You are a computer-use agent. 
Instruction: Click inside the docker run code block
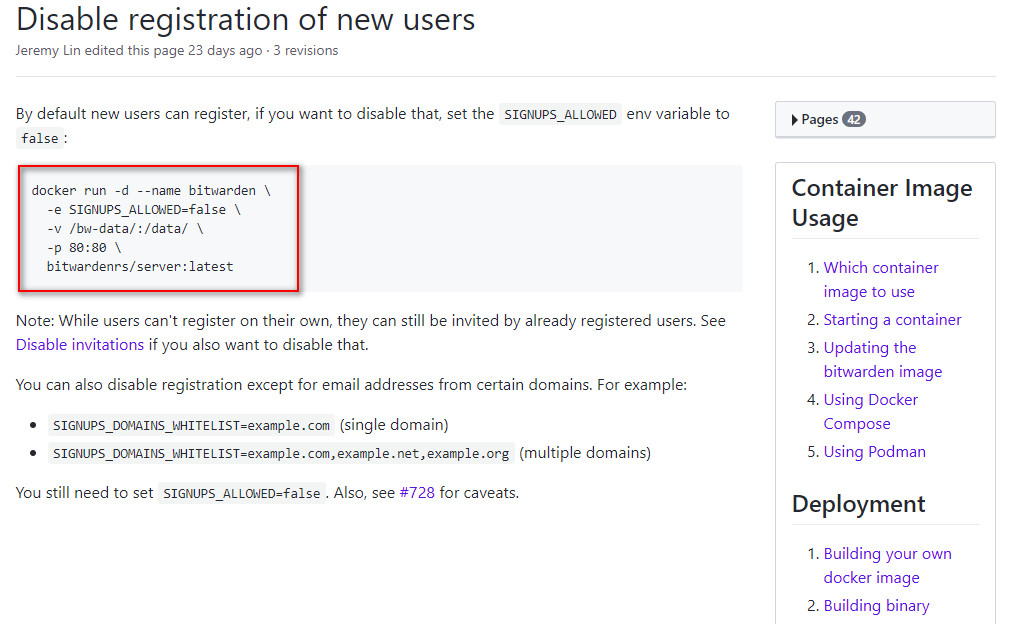[159, 229]
